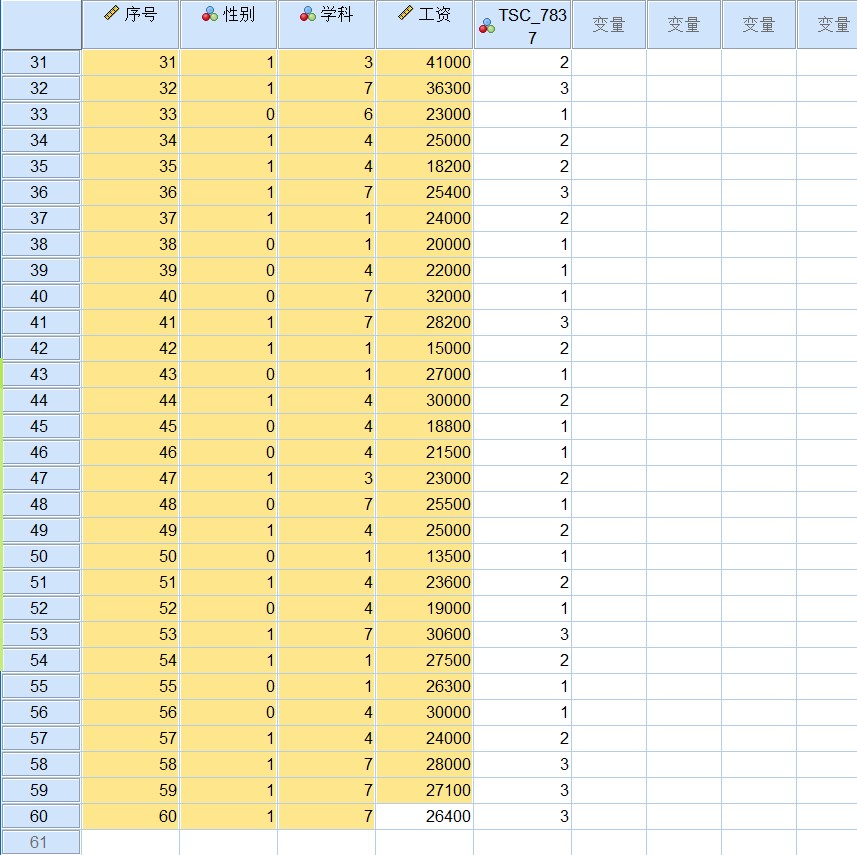This screenshot has width=857, height=855.
Task: Click the salary cell 32000
Action: (x=424, y=296)
